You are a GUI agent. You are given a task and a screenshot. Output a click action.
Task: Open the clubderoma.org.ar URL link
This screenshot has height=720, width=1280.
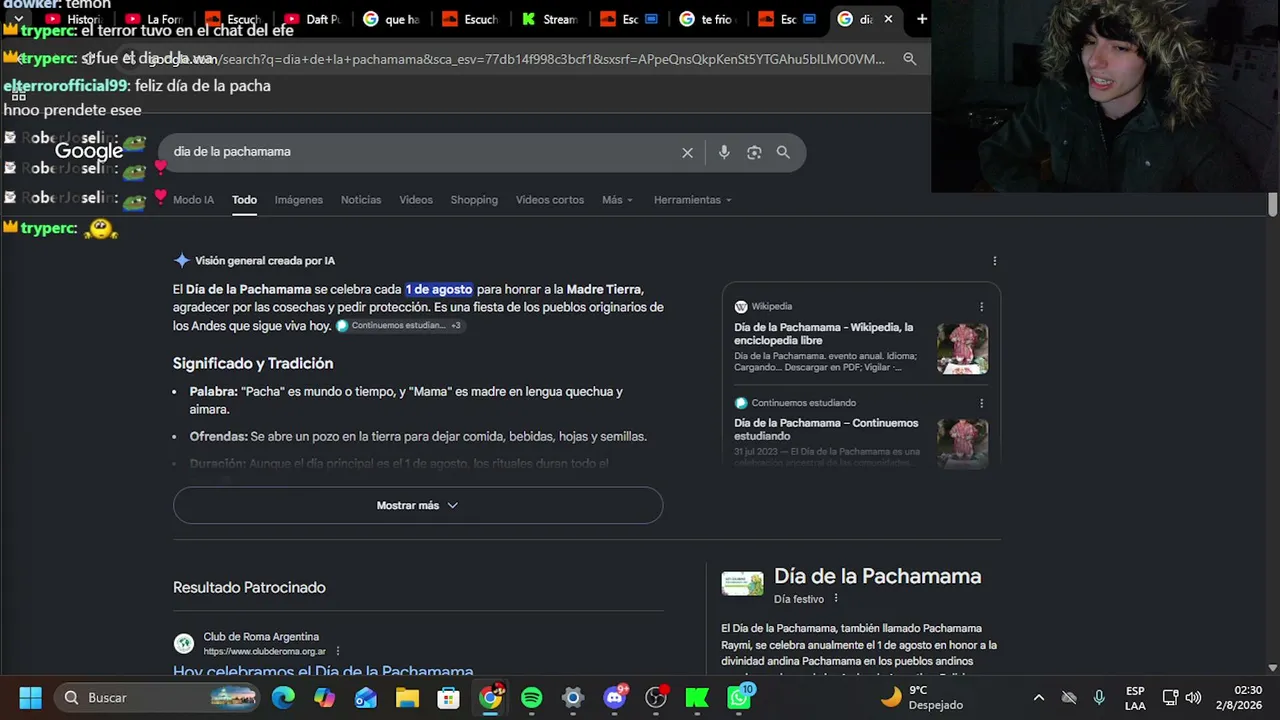coord(265,652)
